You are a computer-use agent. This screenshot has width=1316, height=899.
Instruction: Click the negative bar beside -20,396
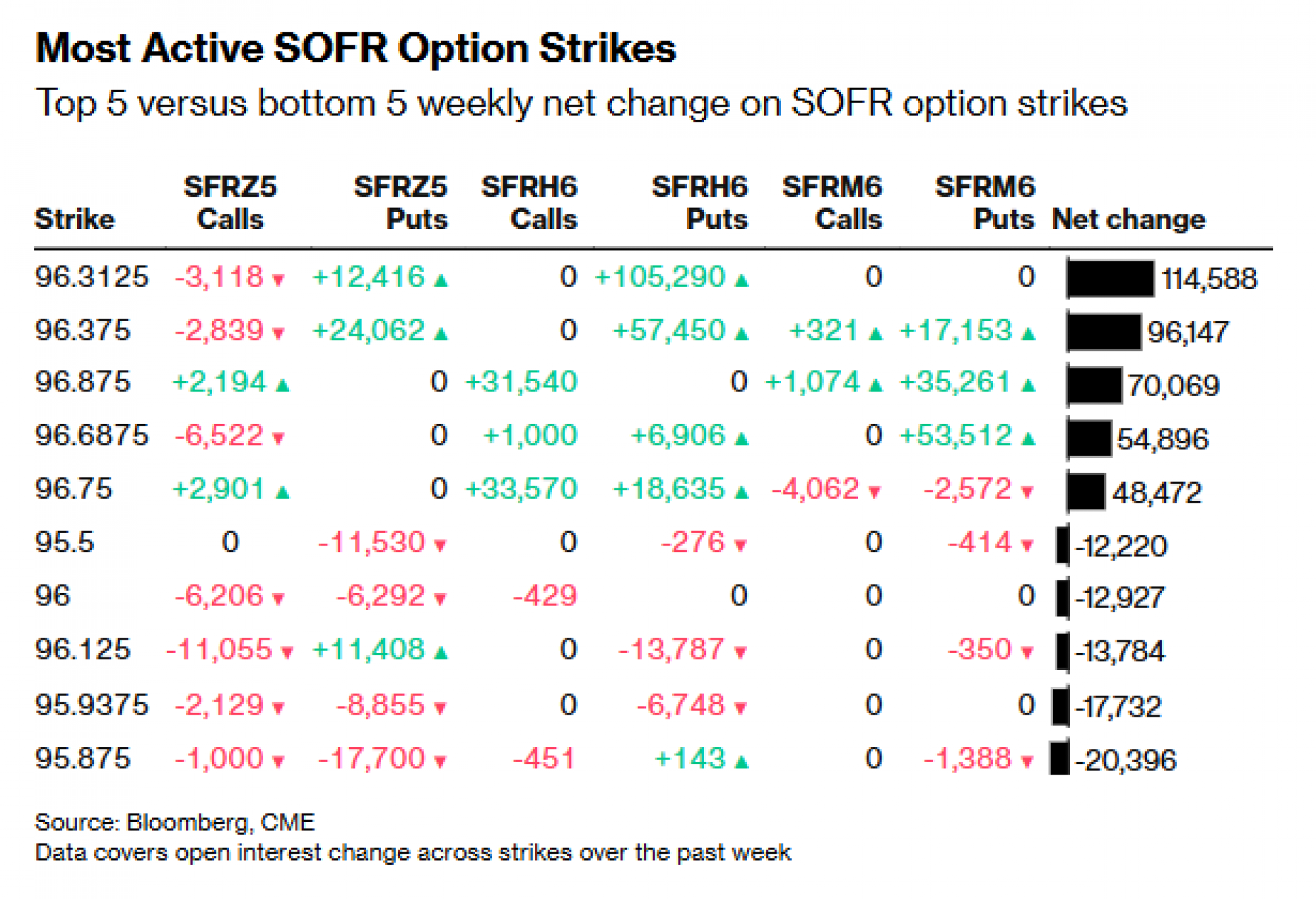[1059, 759]
